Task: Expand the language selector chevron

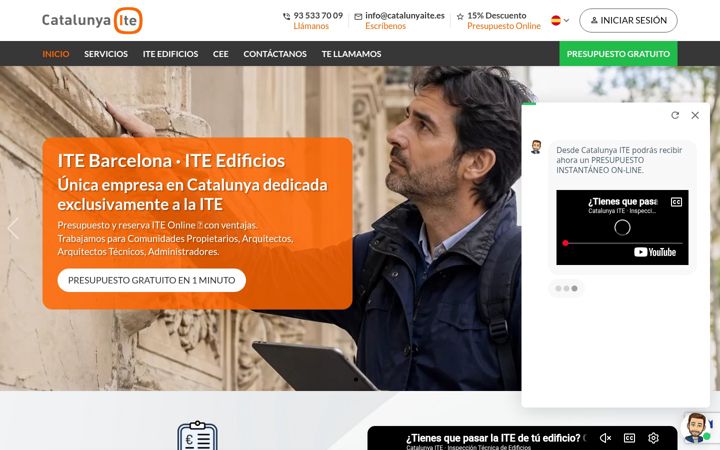Action: (x=566, y=20)
